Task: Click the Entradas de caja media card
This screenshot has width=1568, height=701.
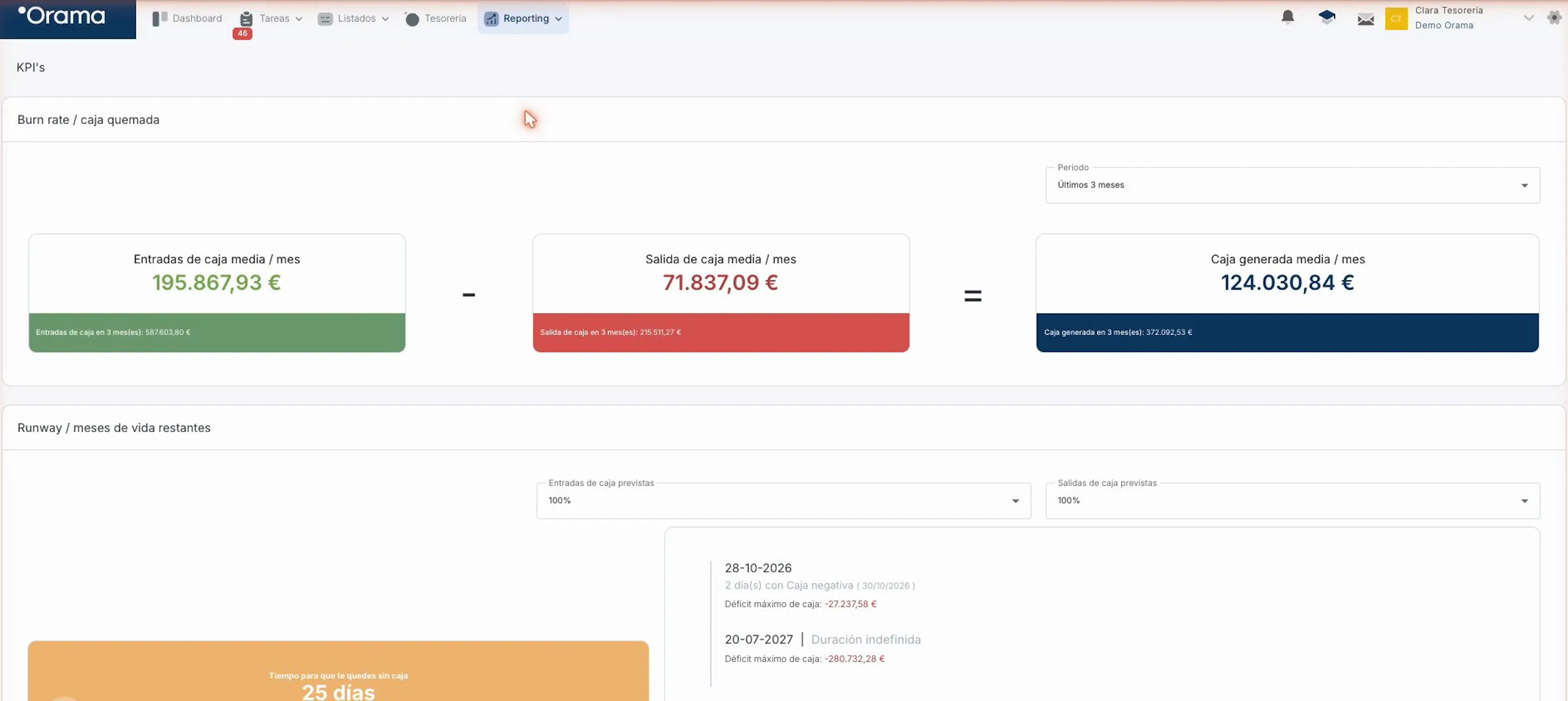Action: click(x=217, y=293)
